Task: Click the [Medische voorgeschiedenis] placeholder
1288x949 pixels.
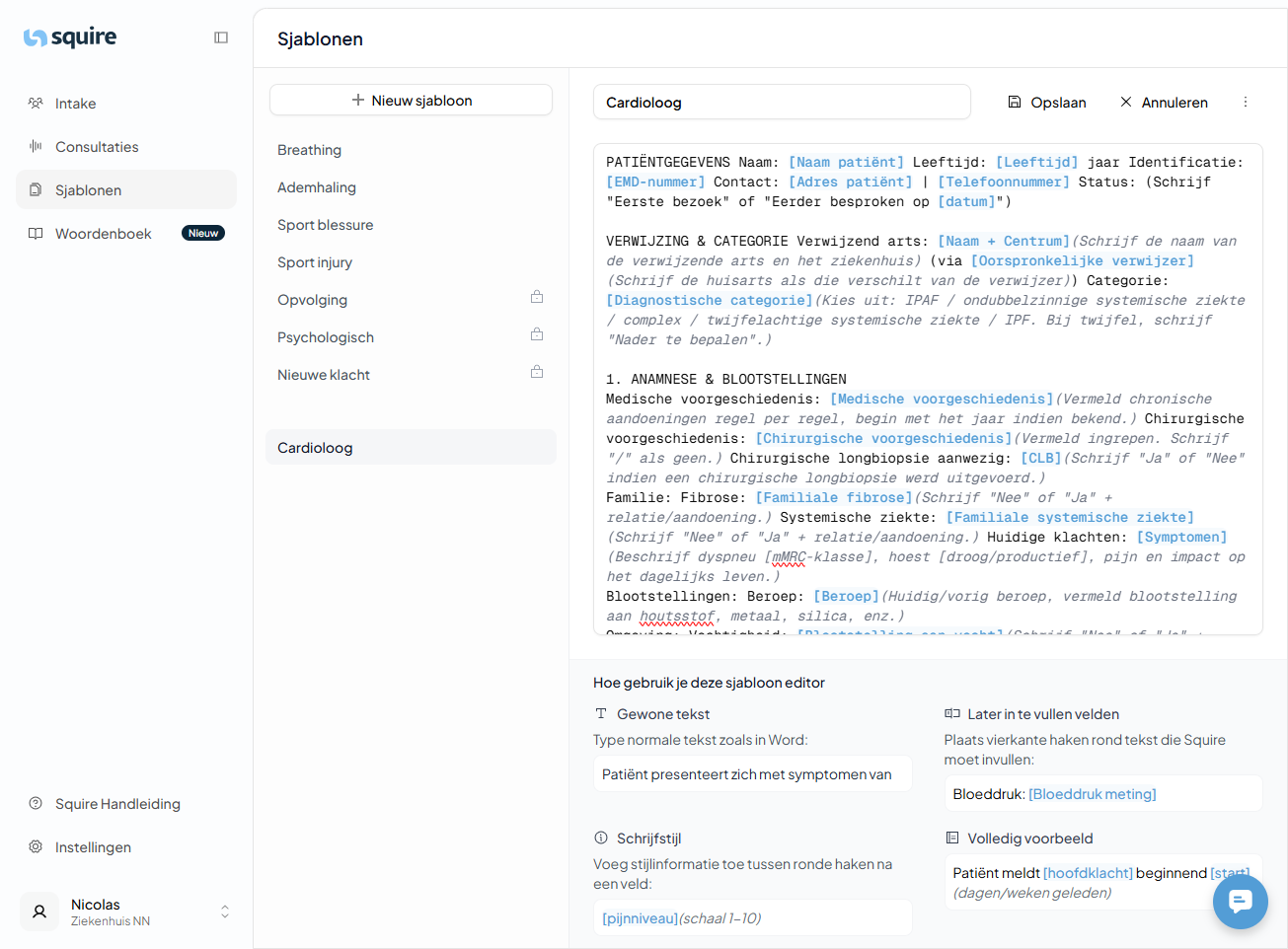Action: pyautogui.click(x=942, y=400)
